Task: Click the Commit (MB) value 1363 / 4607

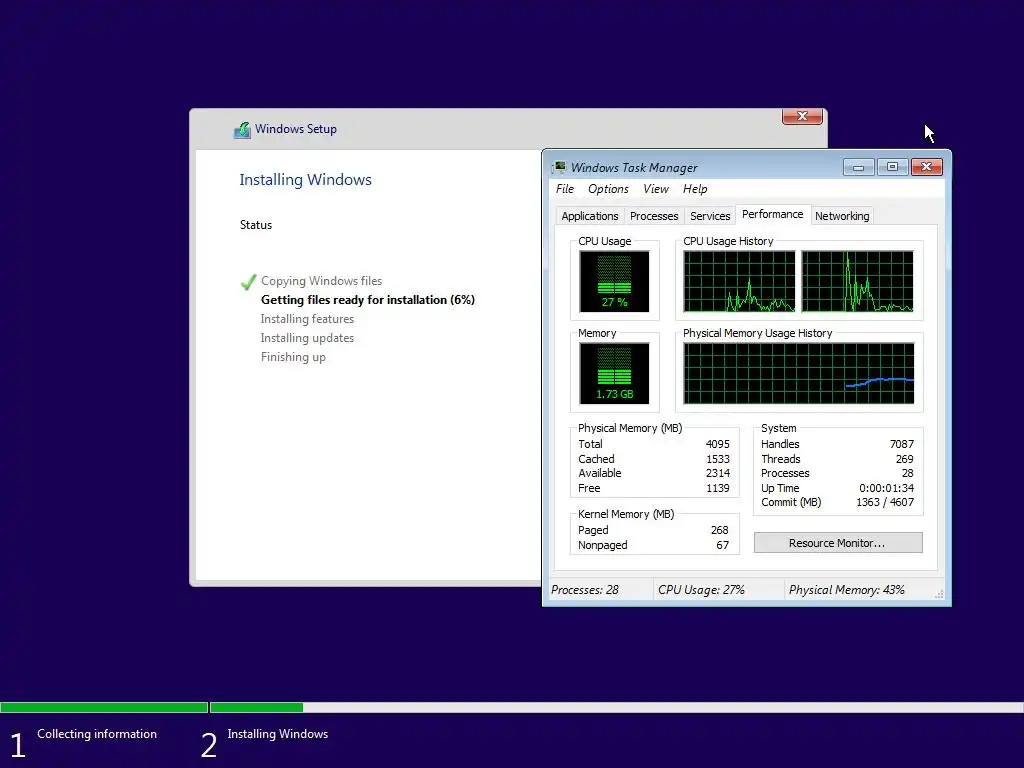Action: point(885,502)
